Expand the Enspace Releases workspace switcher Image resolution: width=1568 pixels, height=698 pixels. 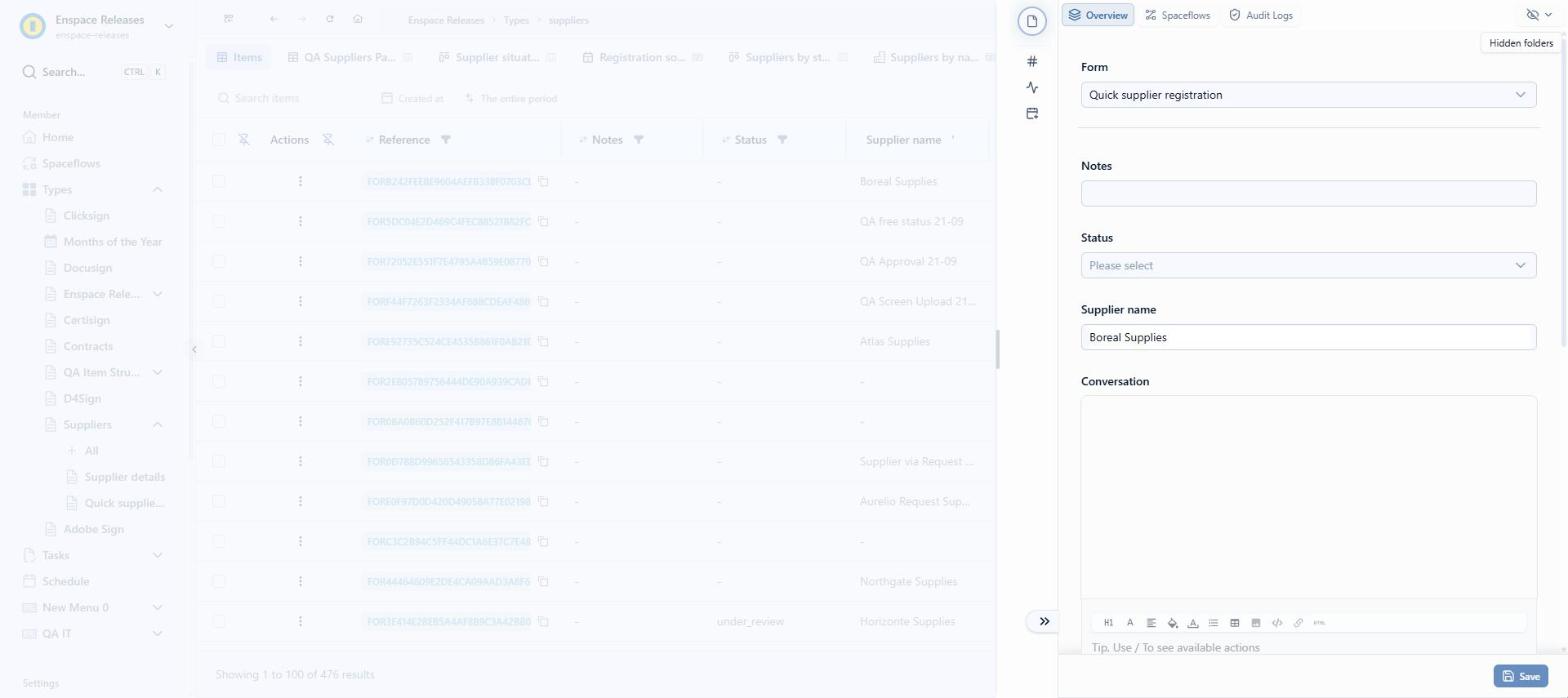point(168,26)
